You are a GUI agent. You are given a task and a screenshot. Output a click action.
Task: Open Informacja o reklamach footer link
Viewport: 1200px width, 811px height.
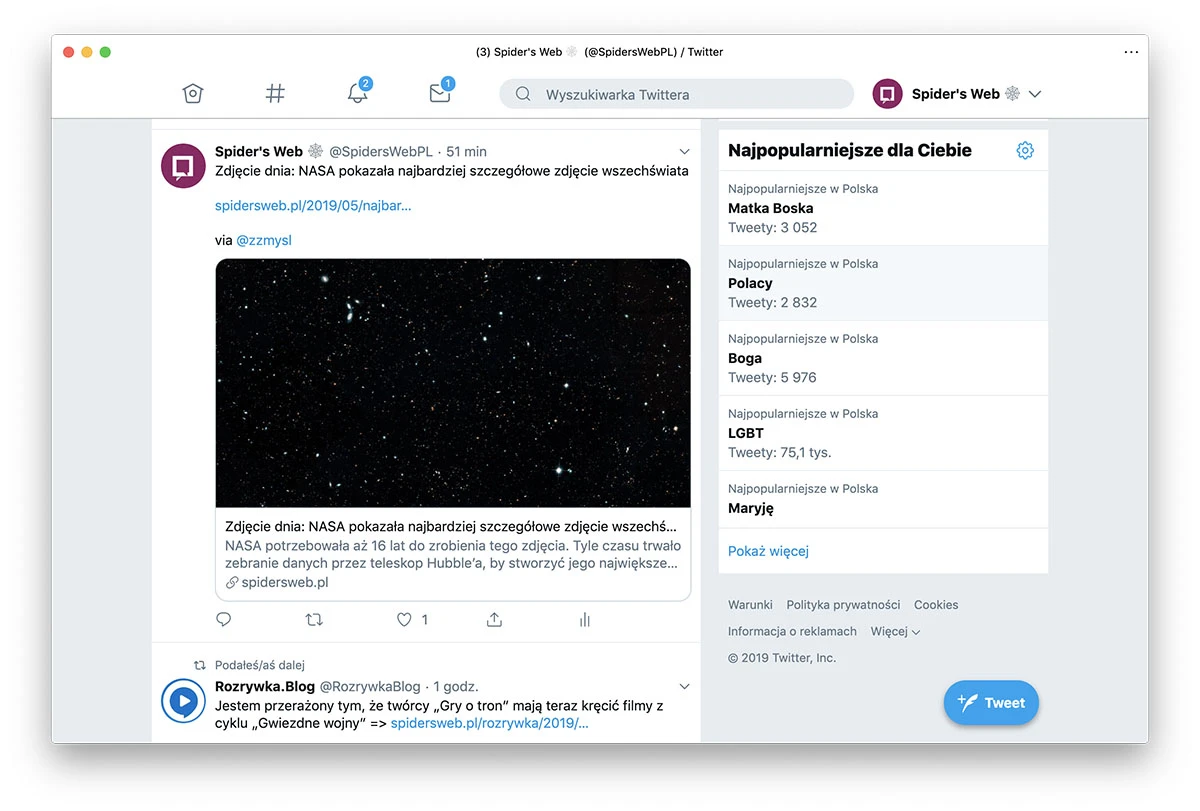click(792, 631)
